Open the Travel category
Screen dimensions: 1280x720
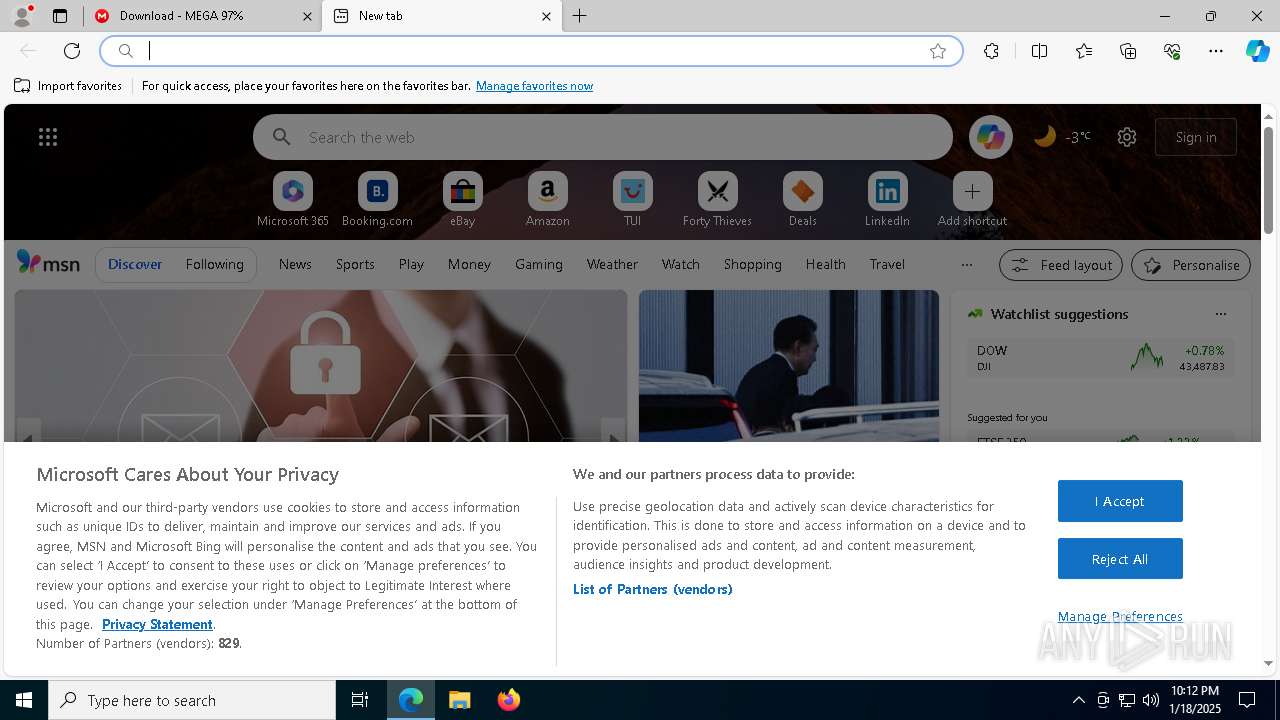click(887, 264)
